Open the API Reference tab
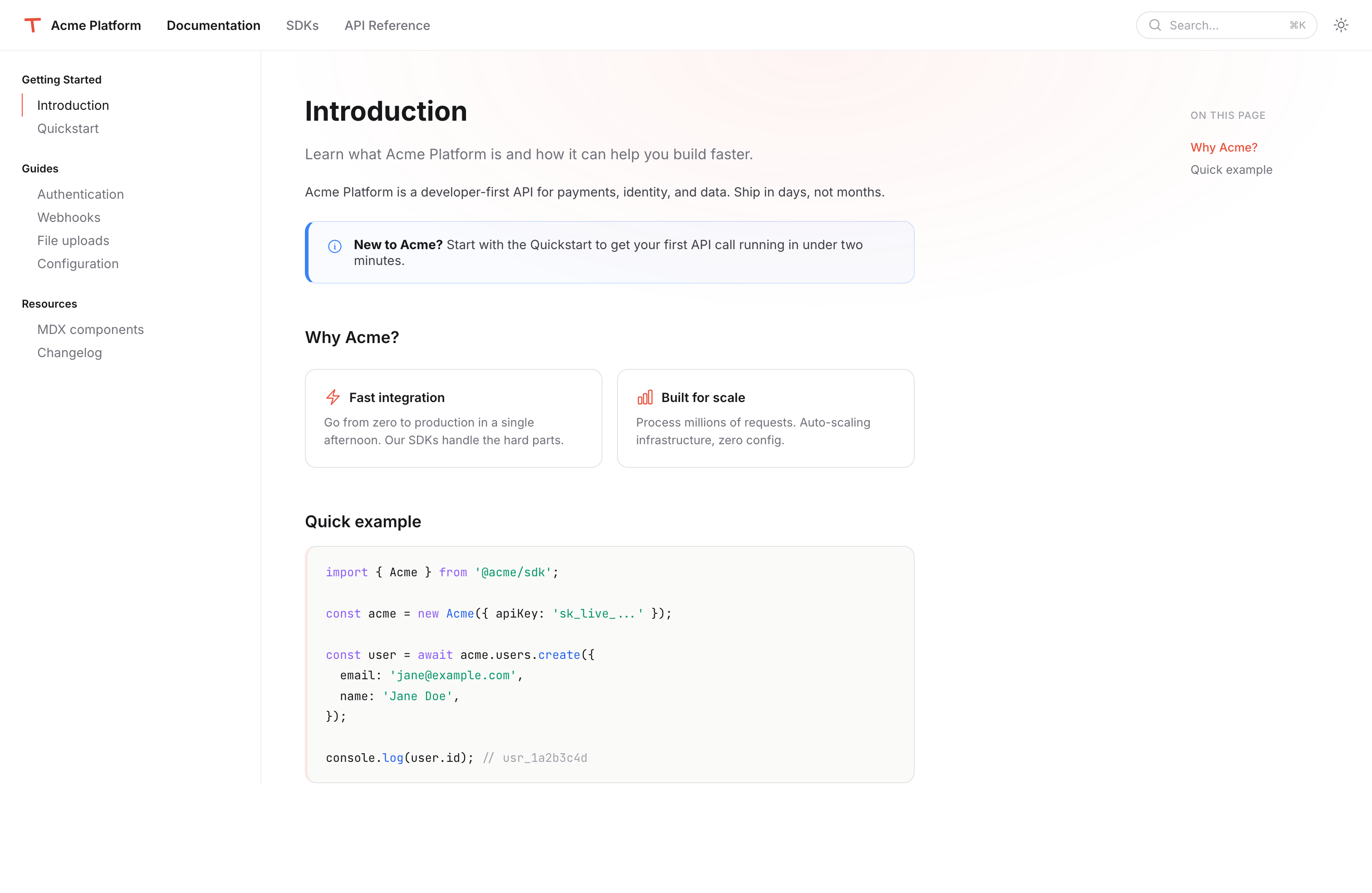 click(x=387, y=25)
